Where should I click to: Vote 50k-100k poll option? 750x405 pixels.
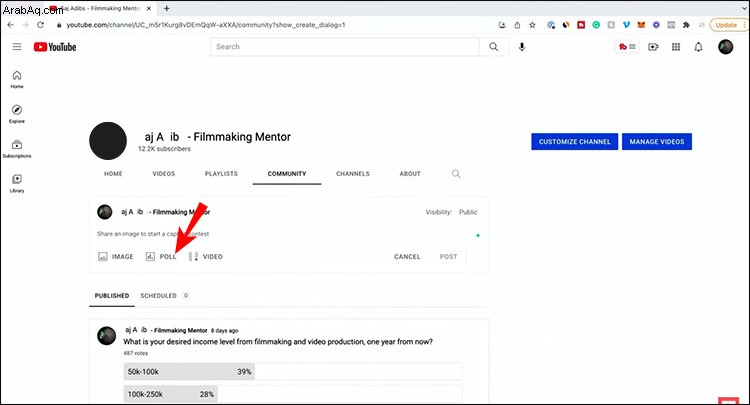pyautogui.click(x=293, y=372)
